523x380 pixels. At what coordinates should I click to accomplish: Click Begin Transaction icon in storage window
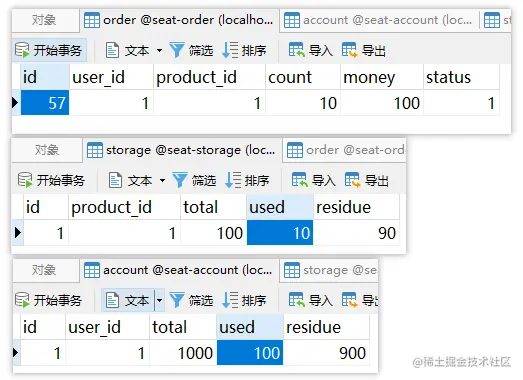click(x=25, y=180)
